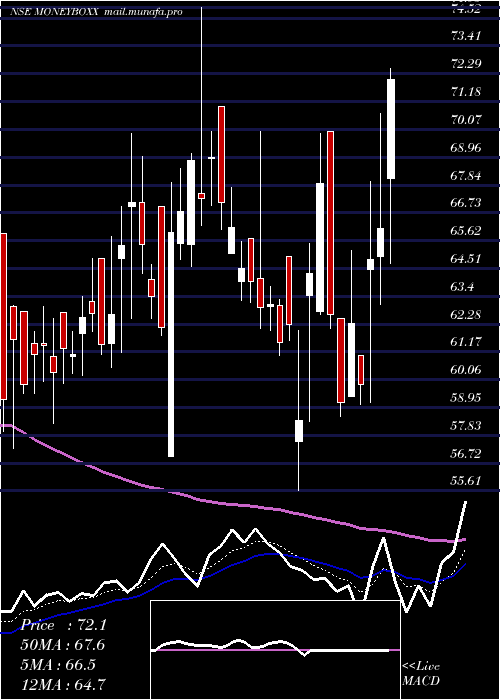Viewport: 500px width, 700px height.
Task: Click the 67.84 price axis label
Action: pos(466,175)
